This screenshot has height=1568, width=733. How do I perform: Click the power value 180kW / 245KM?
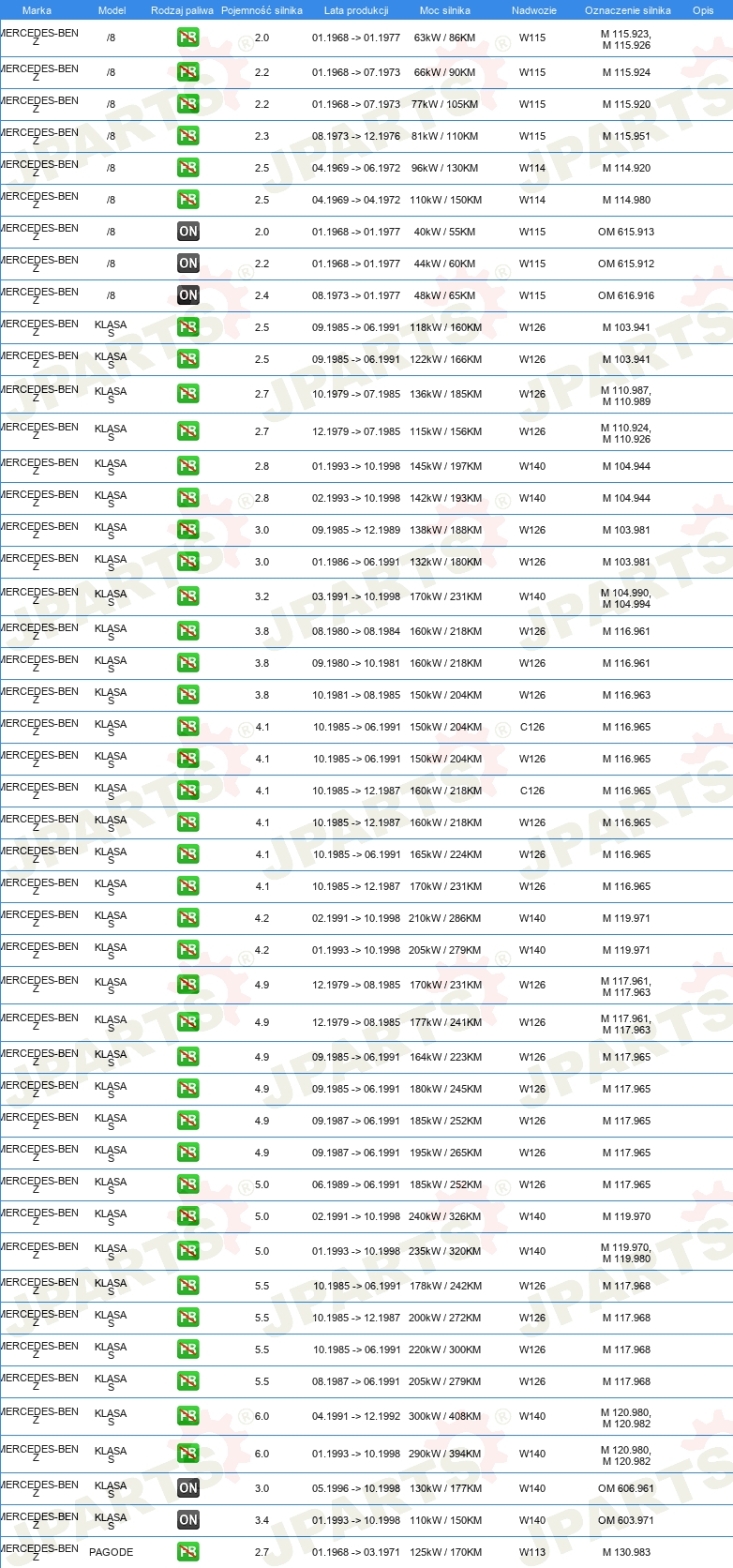(445, 1089)
